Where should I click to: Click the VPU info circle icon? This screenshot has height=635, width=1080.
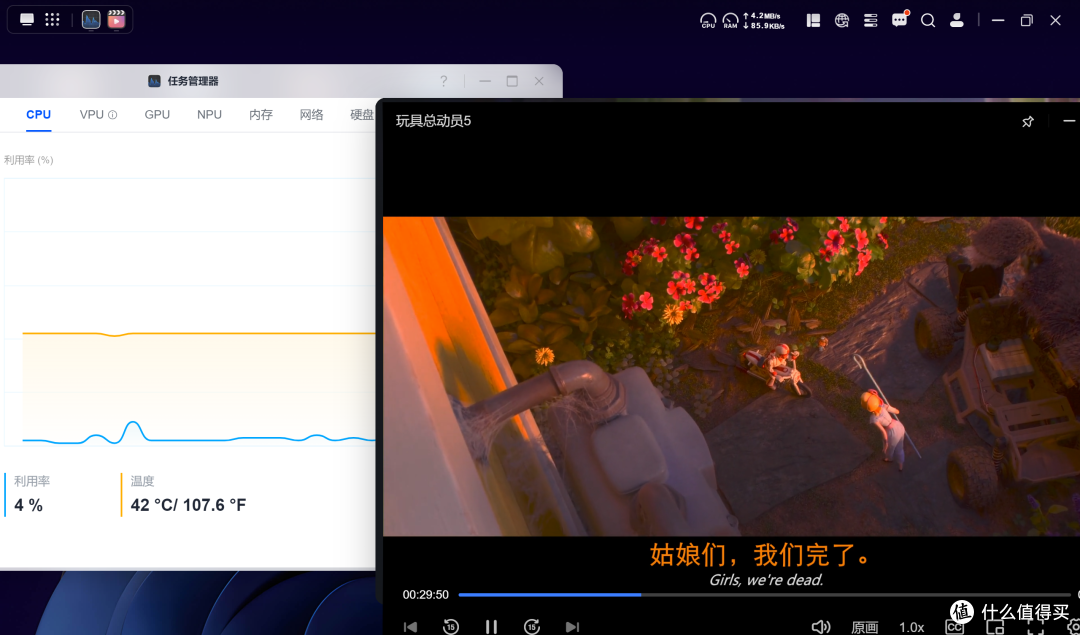click(113, 115)
